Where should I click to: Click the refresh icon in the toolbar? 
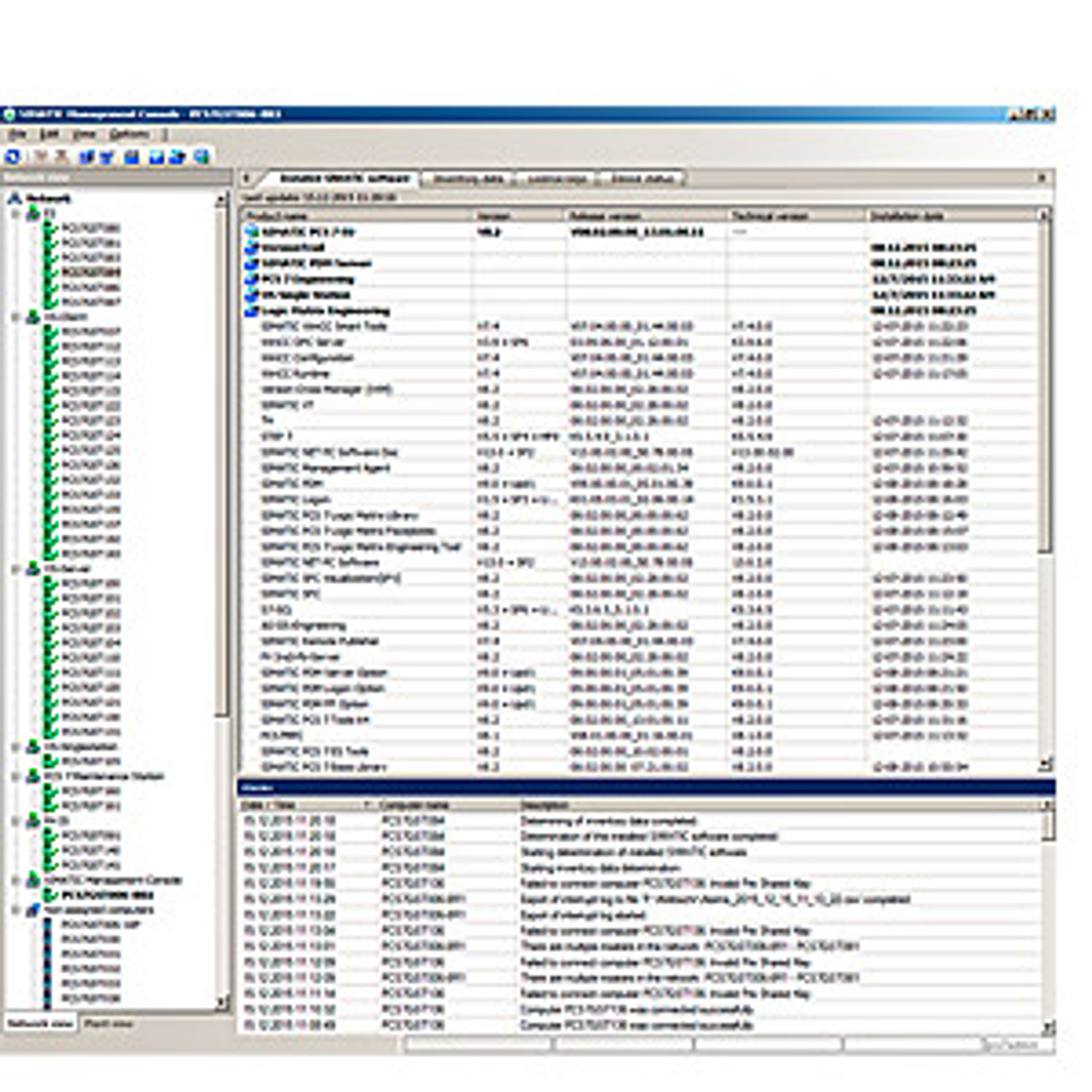13,157
